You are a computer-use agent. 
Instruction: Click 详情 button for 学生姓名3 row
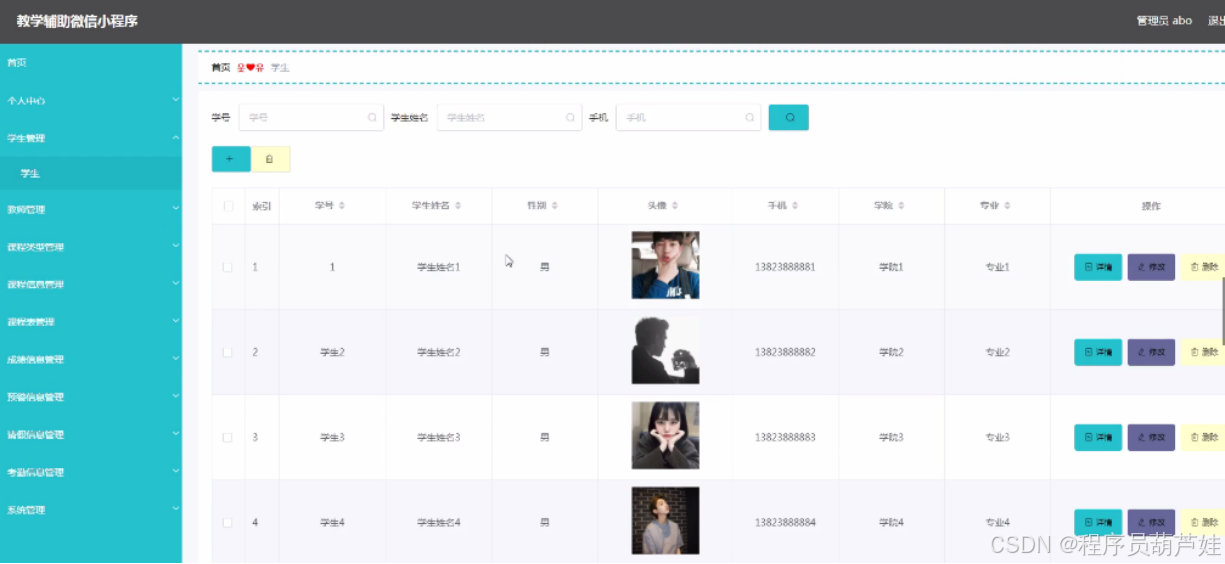click(x=1098, y=437)
